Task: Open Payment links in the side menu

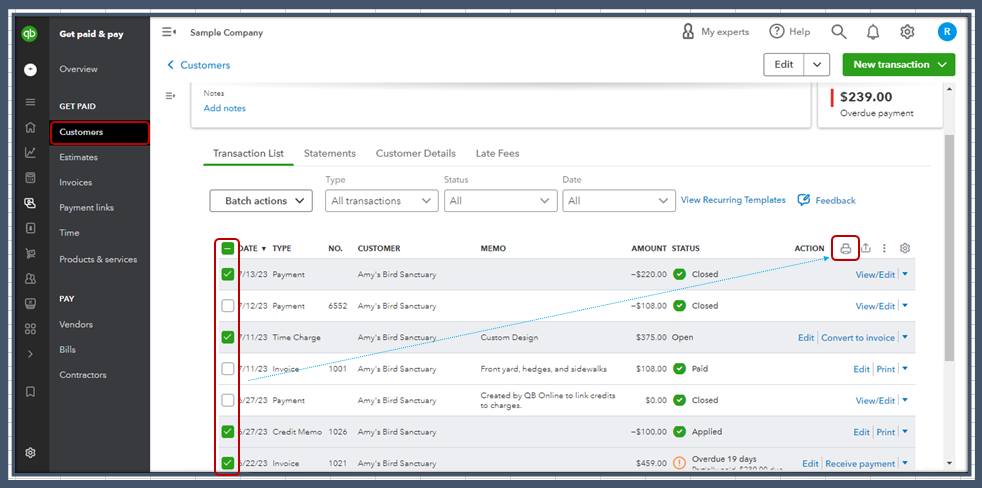Action: pyautogui.click(x=86, y=207)
